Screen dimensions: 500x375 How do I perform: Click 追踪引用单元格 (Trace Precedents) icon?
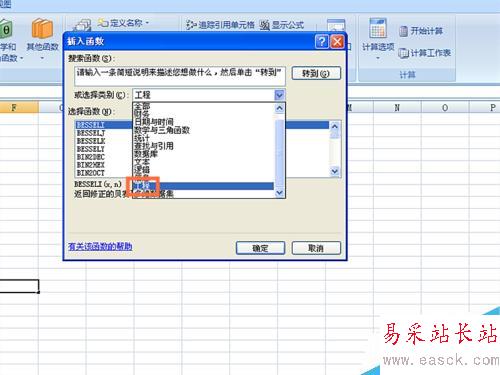191,25
